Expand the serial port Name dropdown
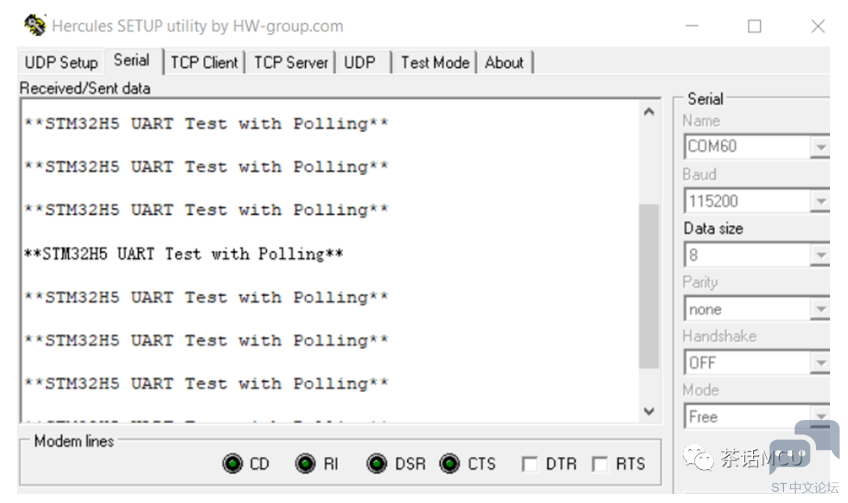This screenshot has height=503, width=848. tap(820, 147)
